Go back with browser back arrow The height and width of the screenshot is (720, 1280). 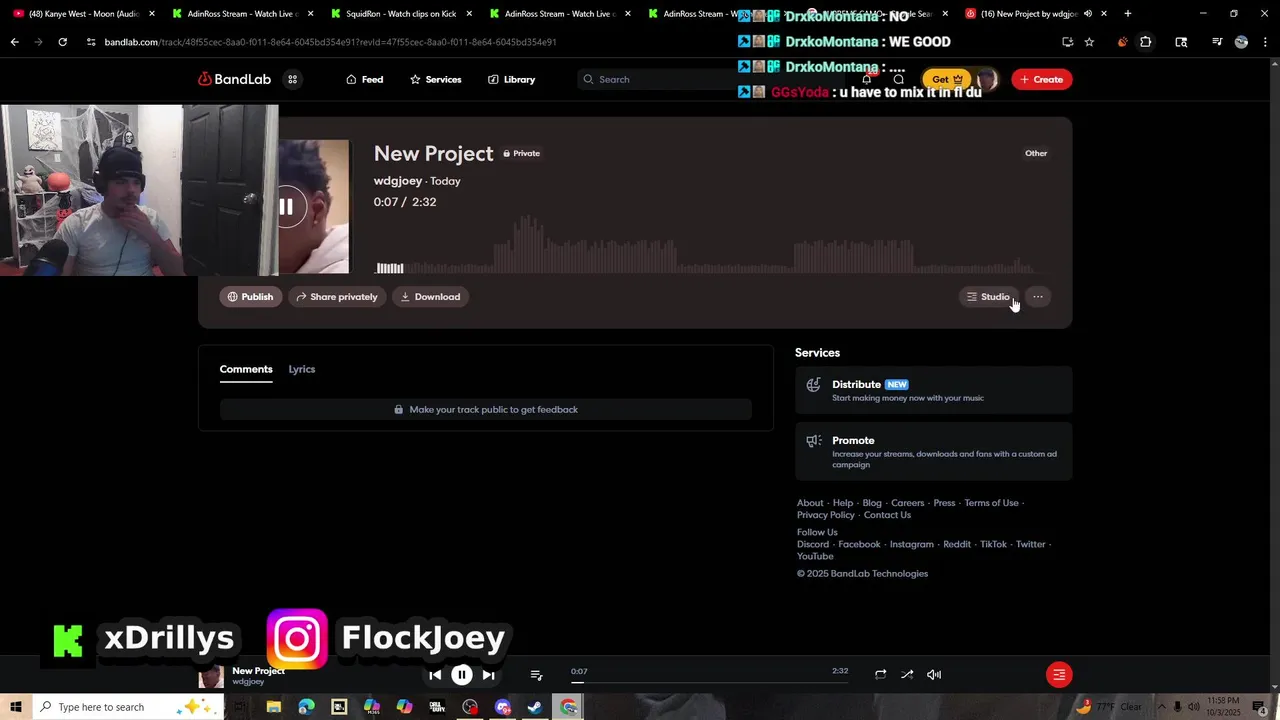(14, 42)
